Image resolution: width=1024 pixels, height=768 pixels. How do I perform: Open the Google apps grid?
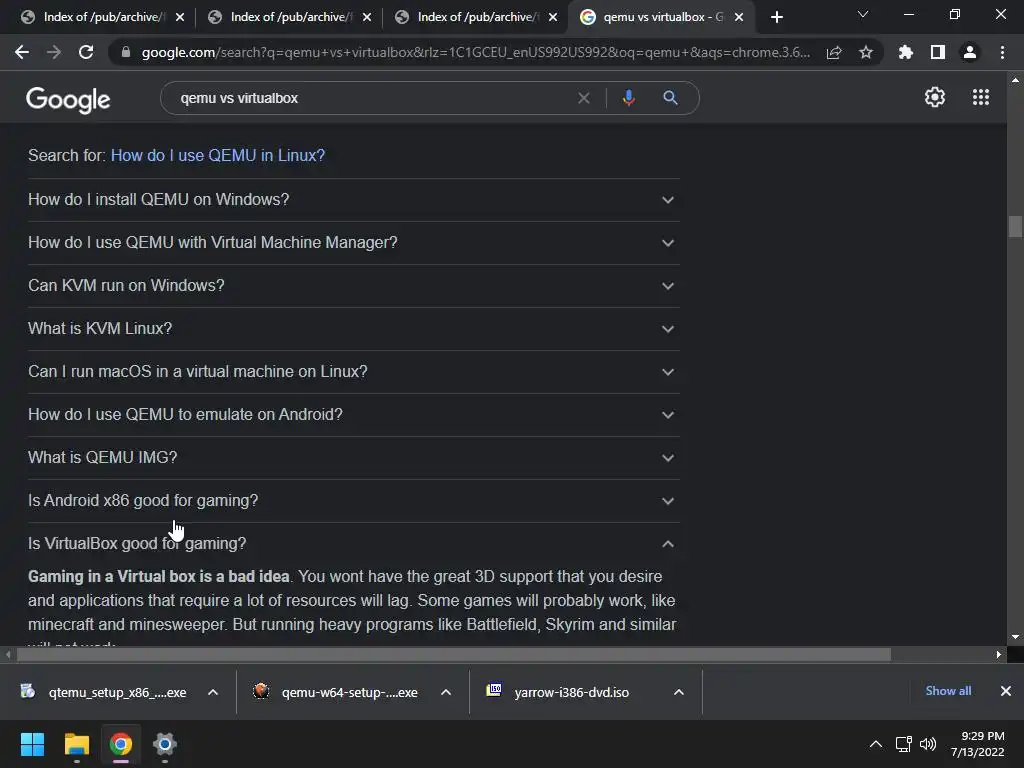(x=981, y=97)
